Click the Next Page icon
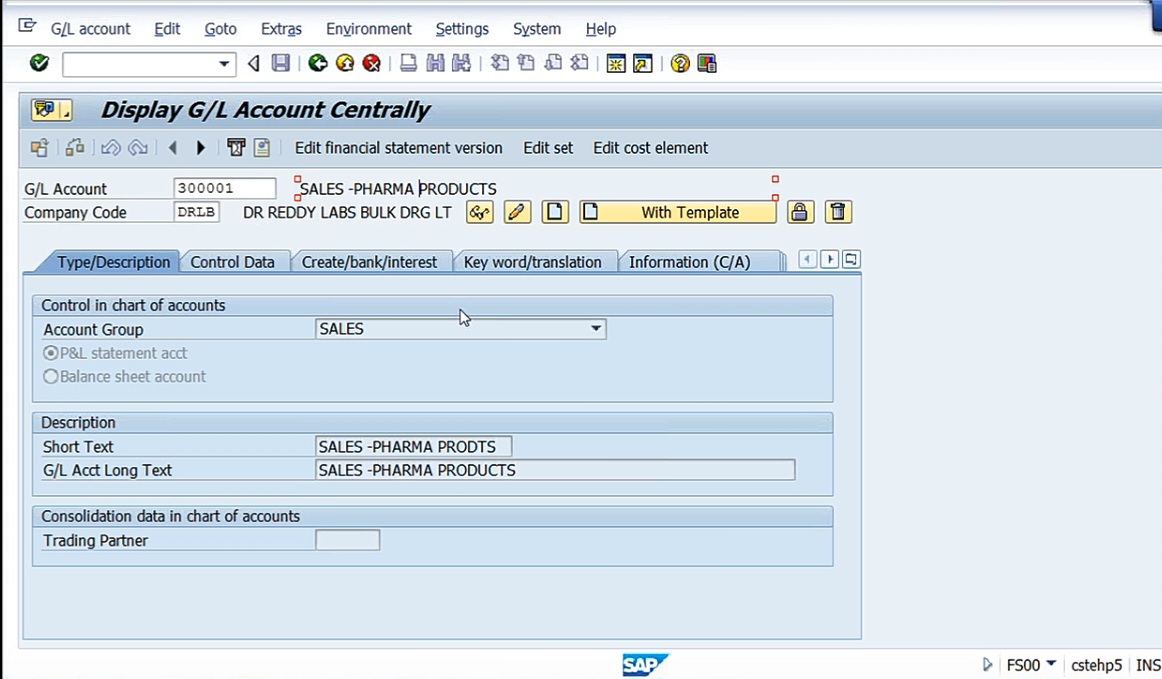 tap(553, 63)
